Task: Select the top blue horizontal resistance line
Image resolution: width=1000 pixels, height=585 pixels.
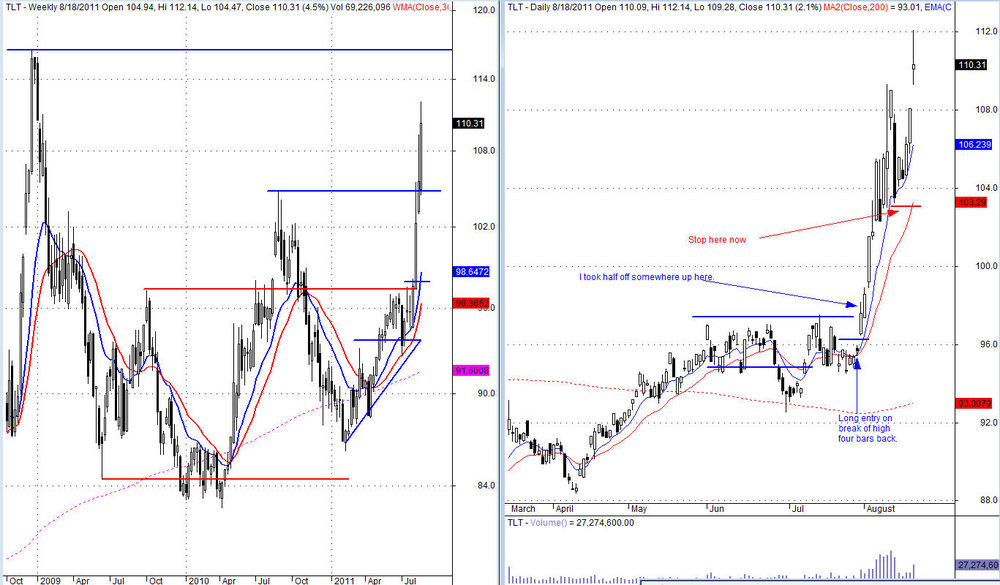Action: [230, 49]
